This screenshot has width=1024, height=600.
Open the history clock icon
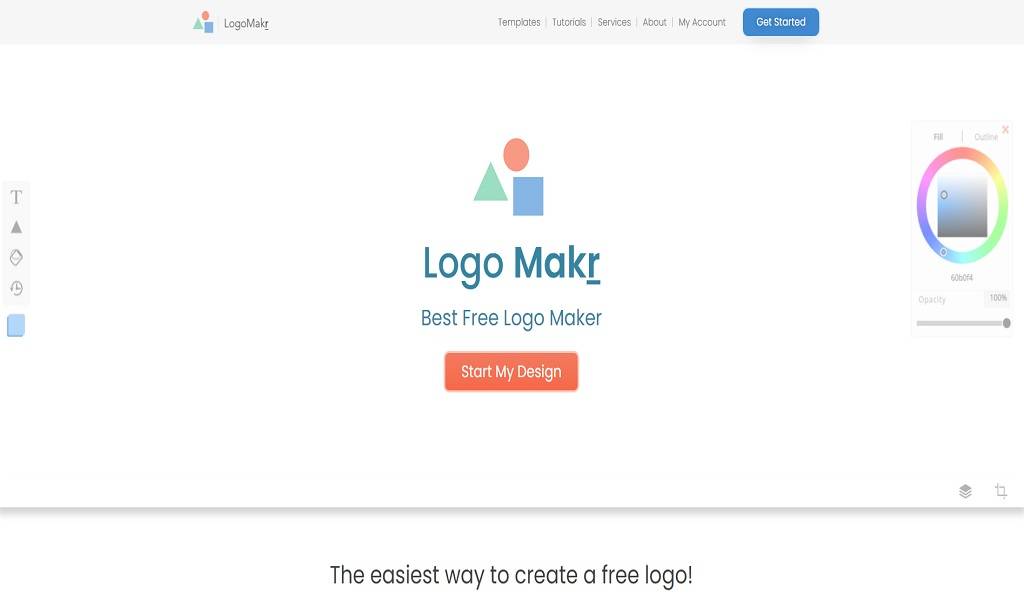16,288
